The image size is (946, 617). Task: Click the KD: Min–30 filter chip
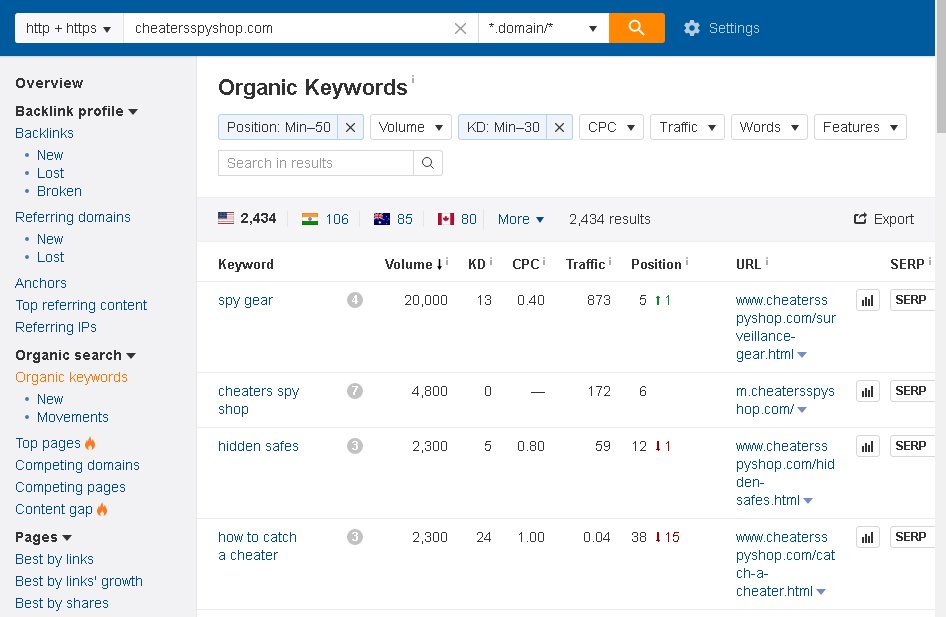[503, 127]
